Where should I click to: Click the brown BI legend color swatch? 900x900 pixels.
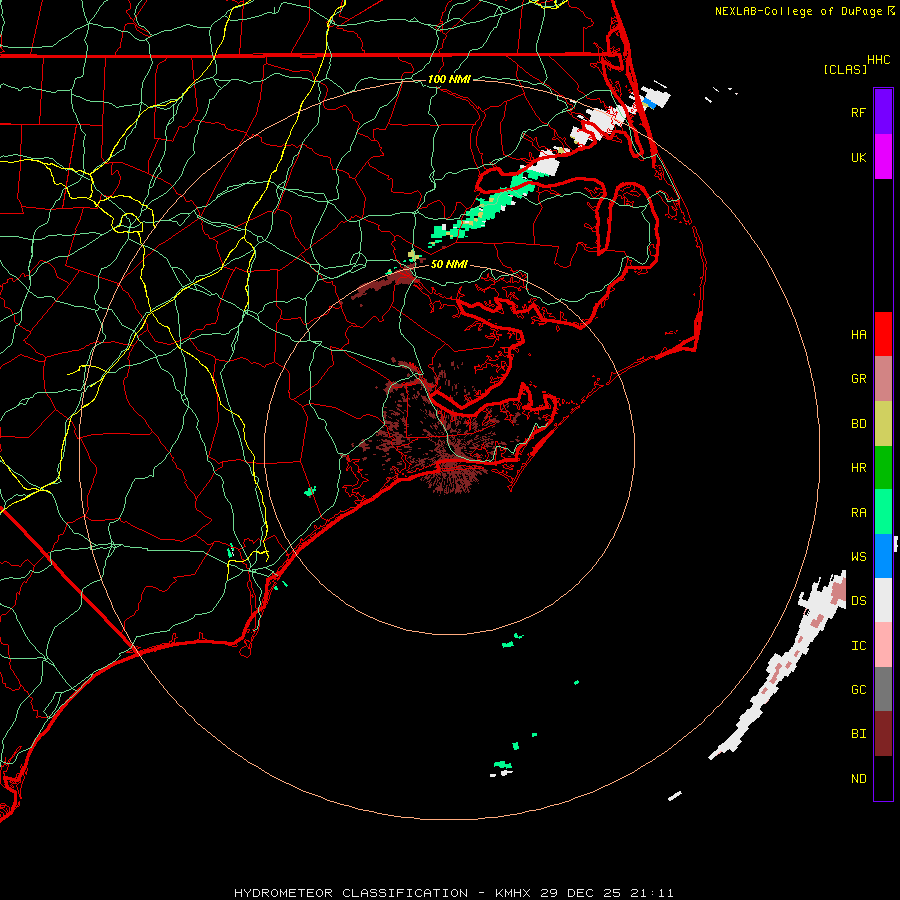point(883,734)
